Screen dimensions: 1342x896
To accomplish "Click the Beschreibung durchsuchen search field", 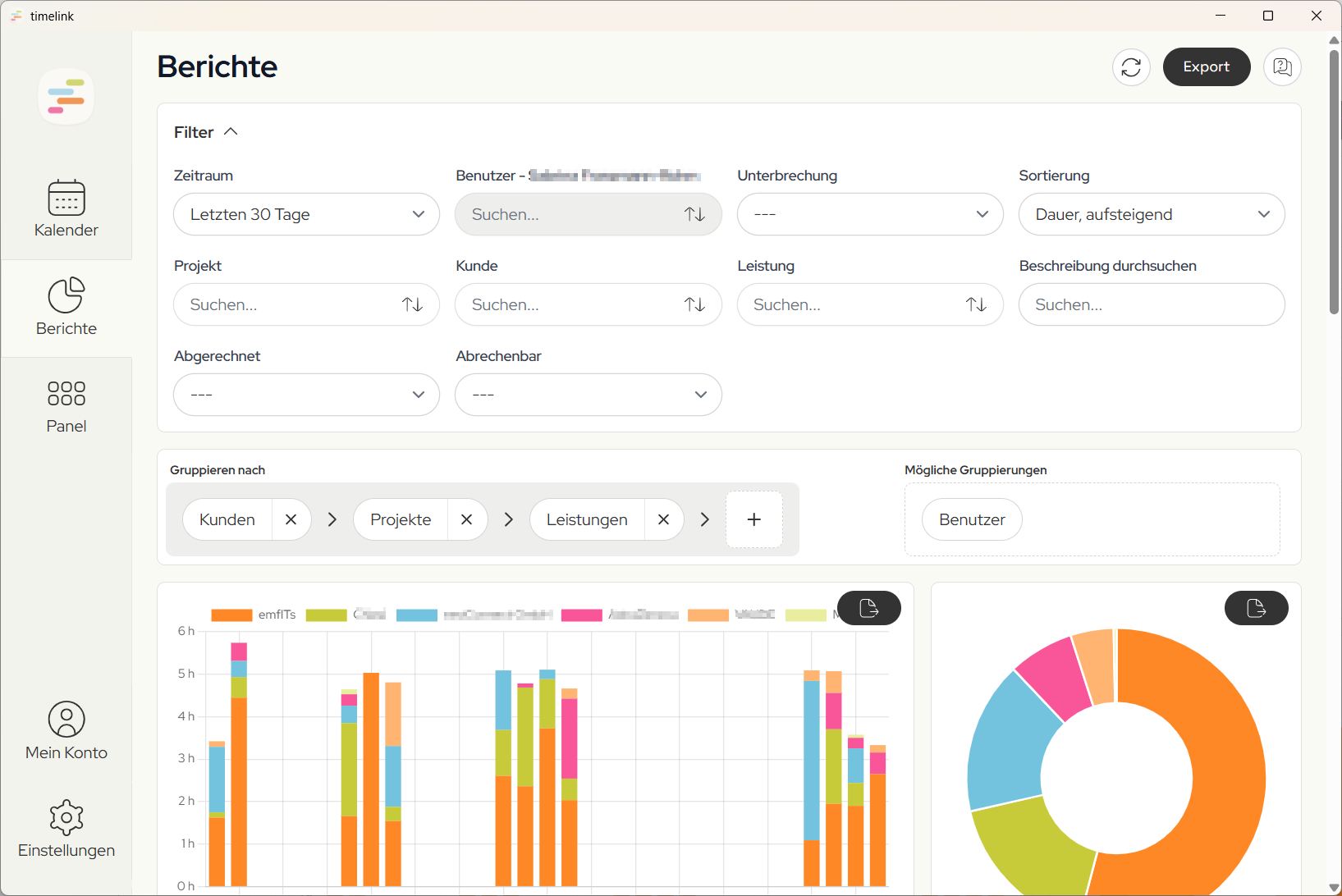I will point(1151,304).
